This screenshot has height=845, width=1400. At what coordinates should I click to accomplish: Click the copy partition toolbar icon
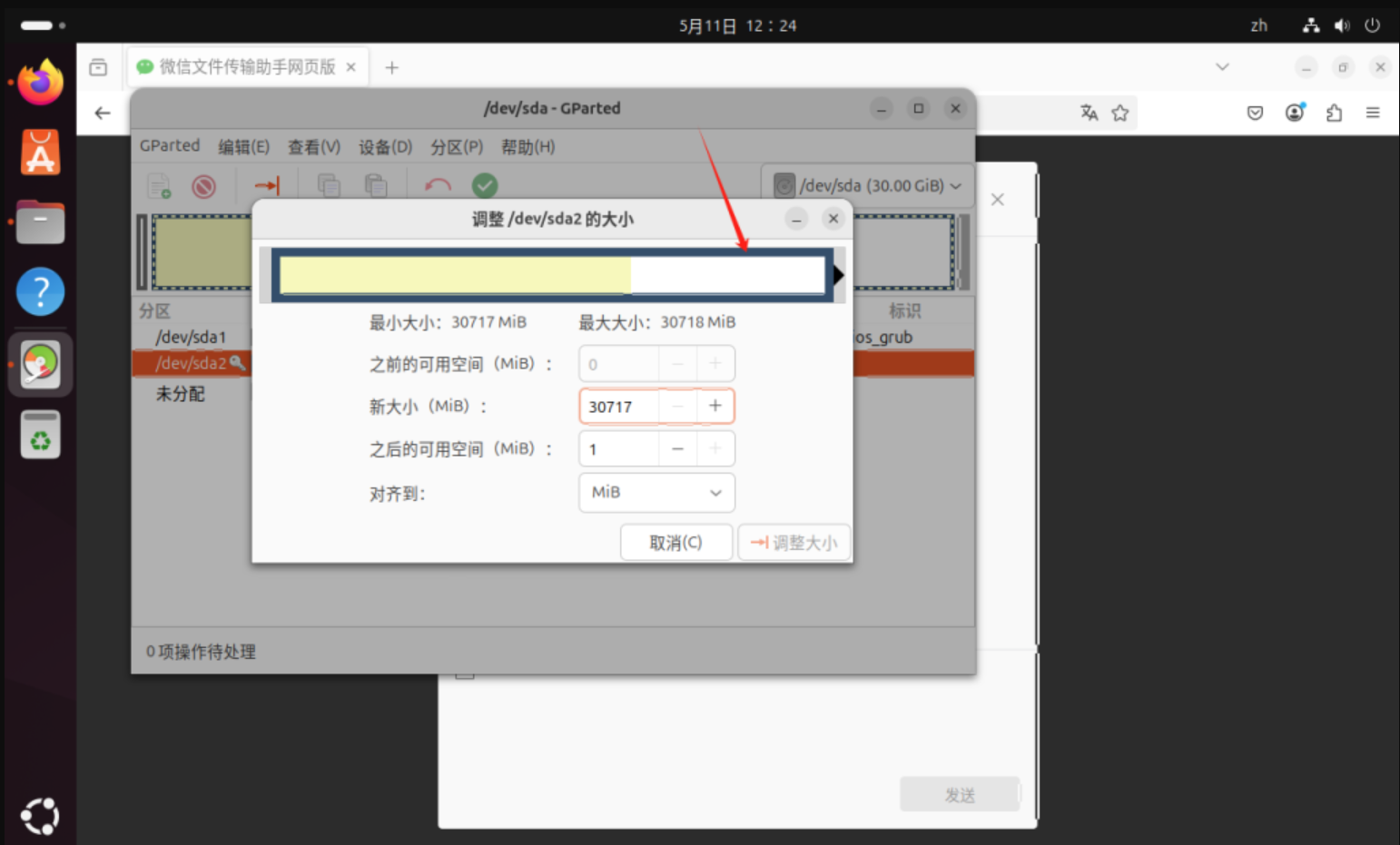[329, 186]
